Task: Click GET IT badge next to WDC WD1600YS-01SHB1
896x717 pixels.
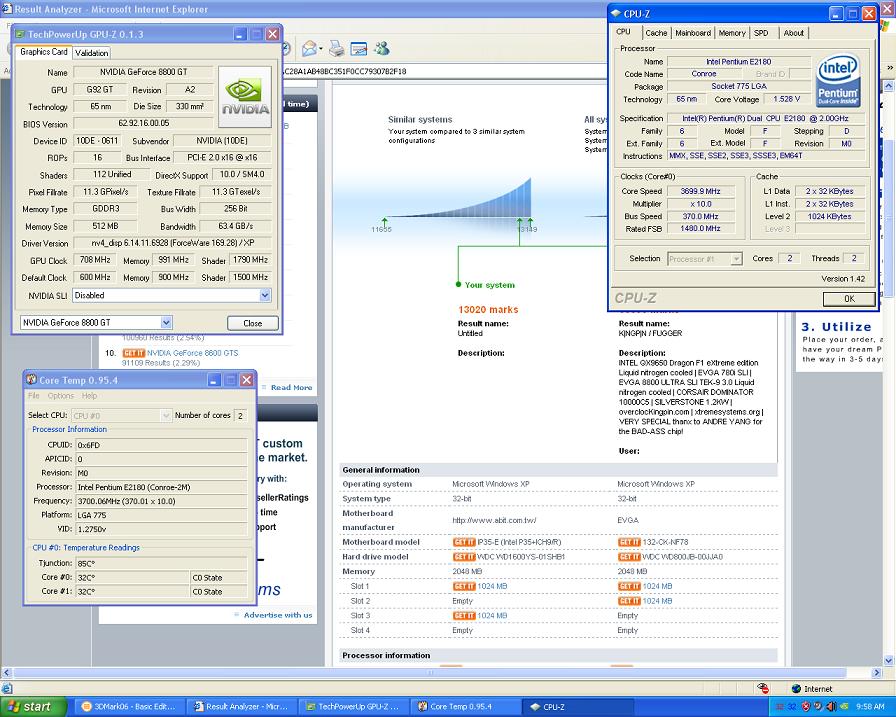Action: (464, 557)
